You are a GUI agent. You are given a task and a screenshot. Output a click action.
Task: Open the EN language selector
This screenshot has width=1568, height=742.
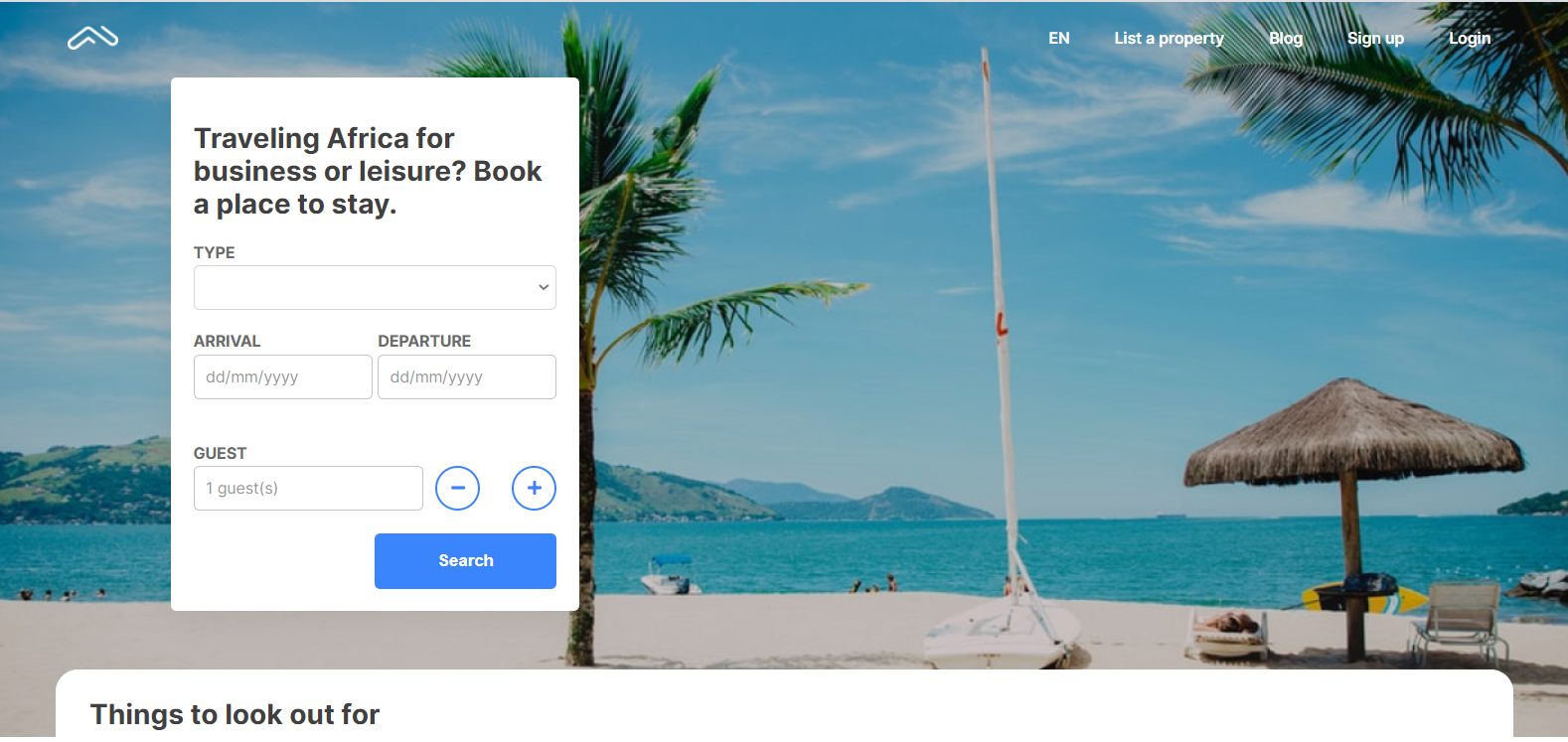click(1059, 38)
